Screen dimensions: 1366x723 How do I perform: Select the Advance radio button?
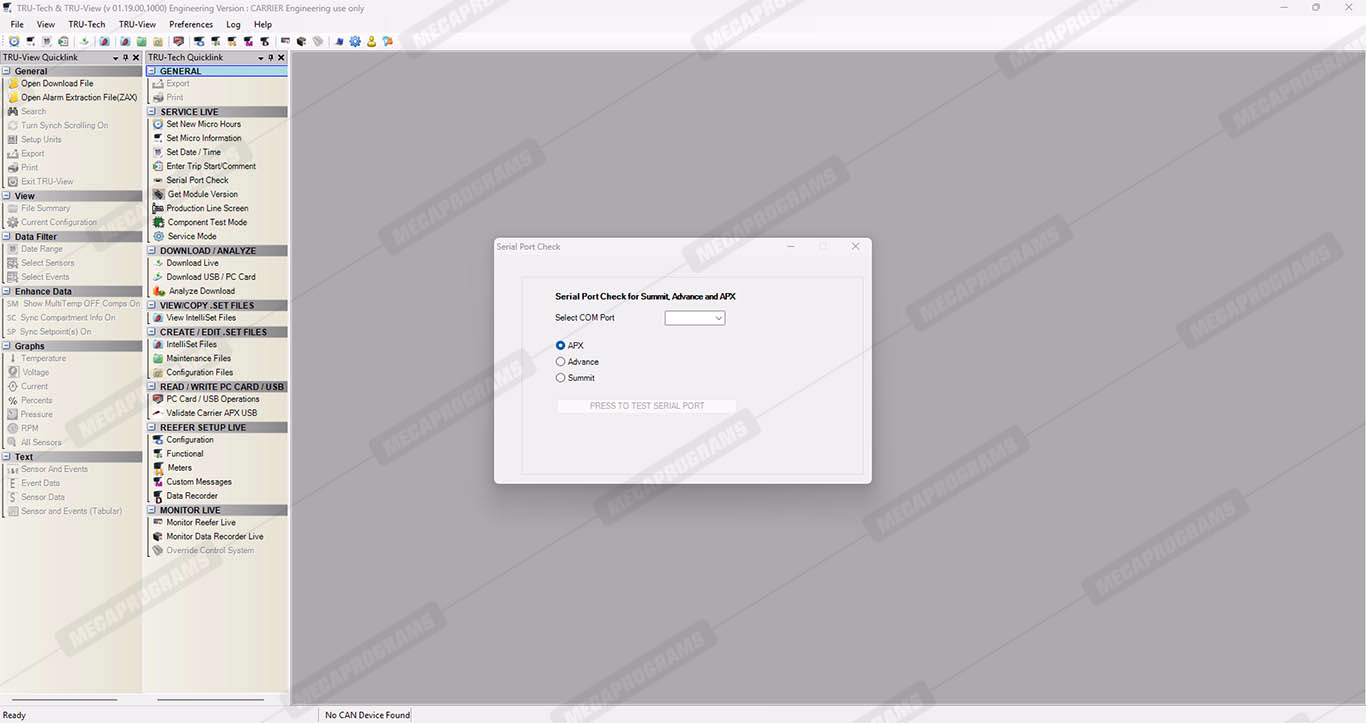point(560,362)
